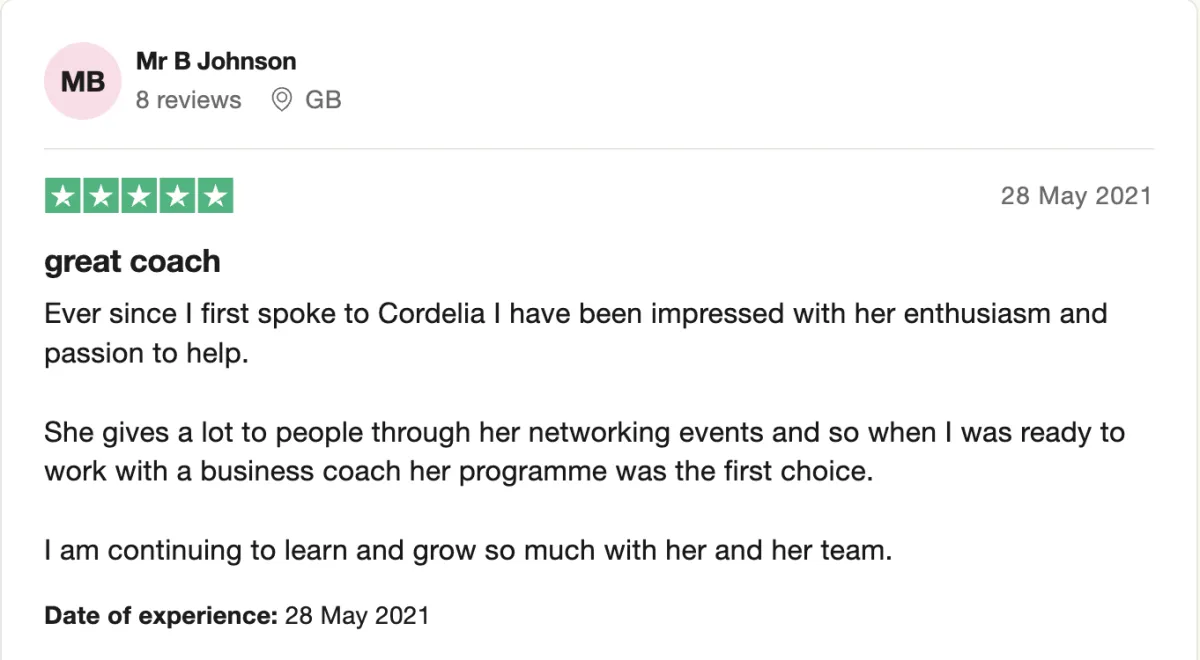This screenshot has height=660, width=1200.
Task: Click the 28 May 2021 review date
Action: point(1076,196)
